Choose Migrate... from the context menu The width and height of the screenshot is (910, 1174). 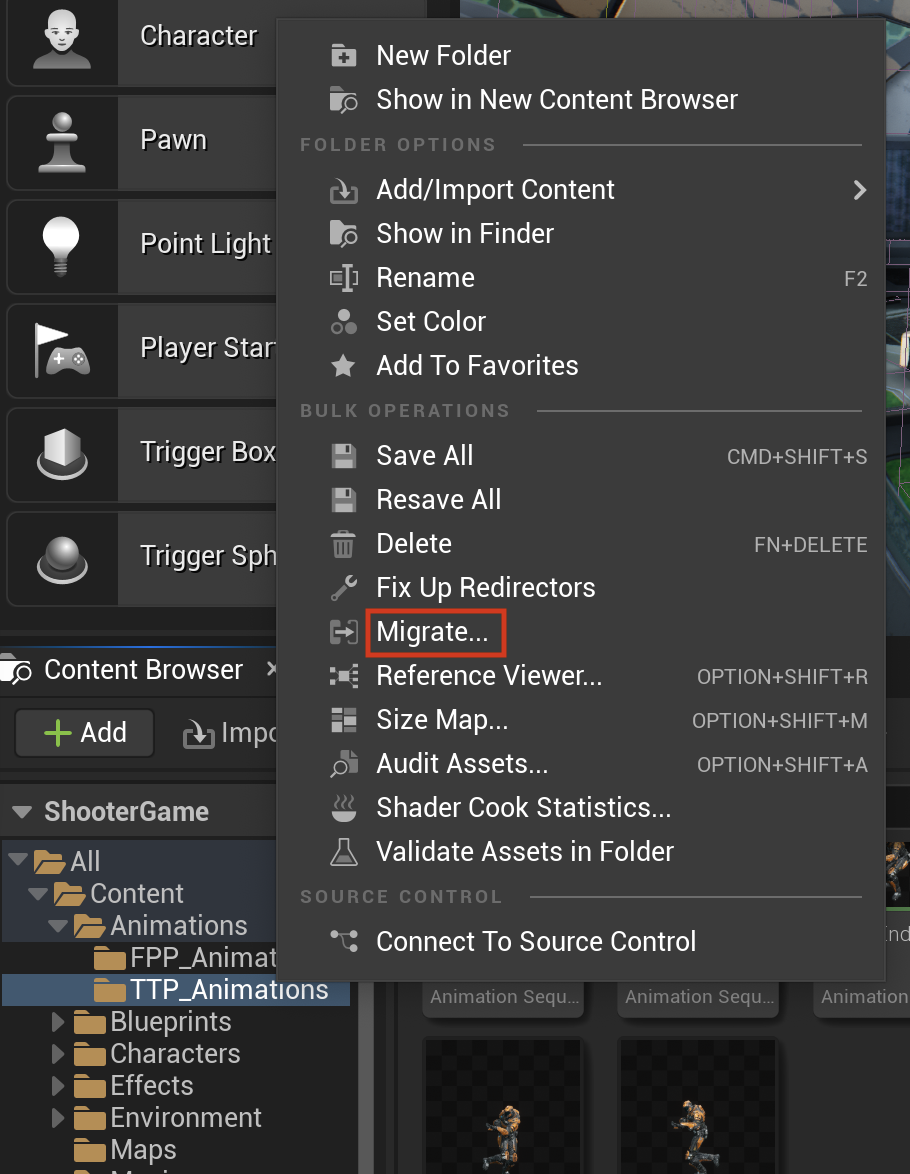[432, 632]
